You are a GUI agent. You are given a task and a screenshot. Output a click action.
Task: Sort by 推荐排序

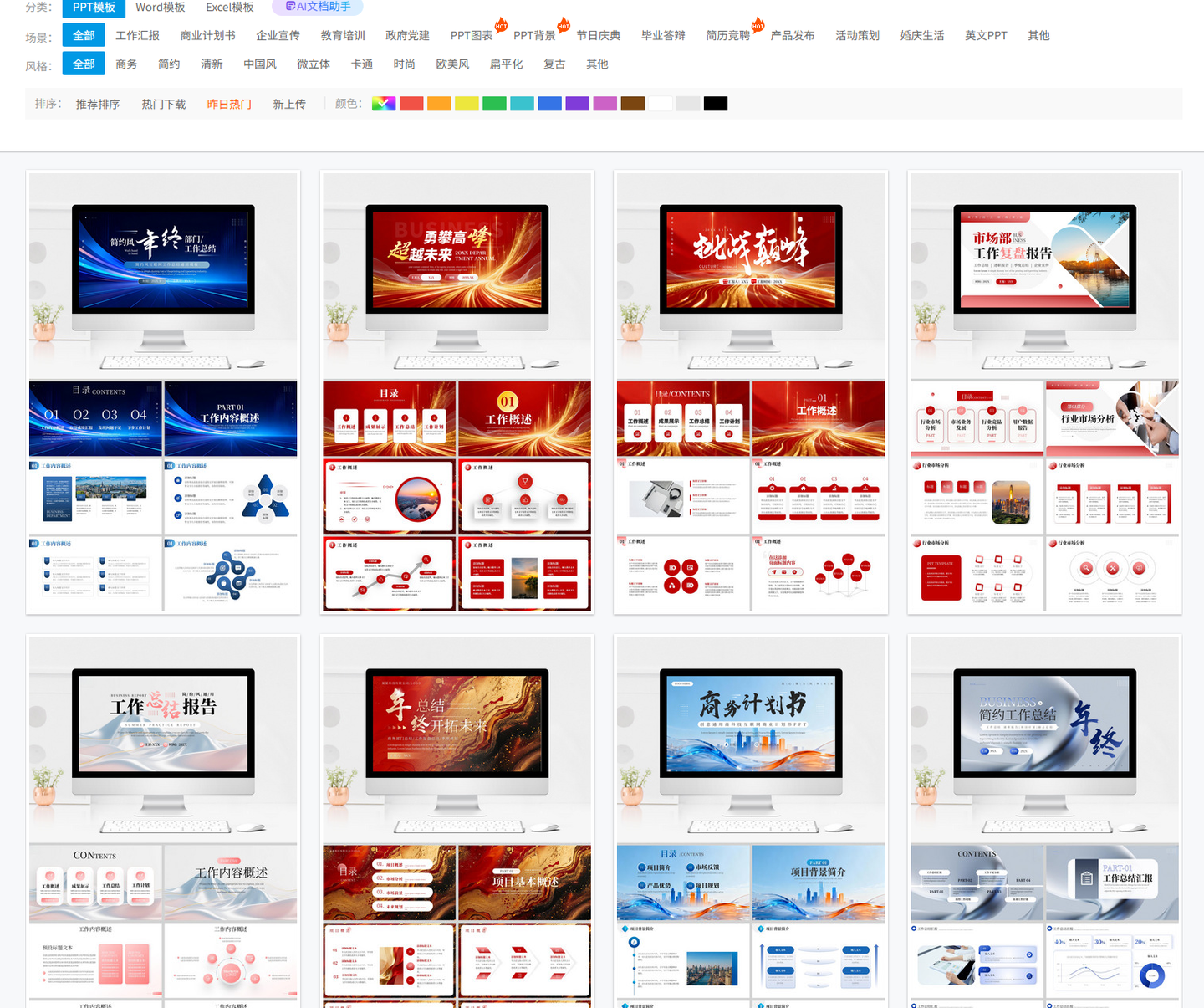click(x=98, y=105)
